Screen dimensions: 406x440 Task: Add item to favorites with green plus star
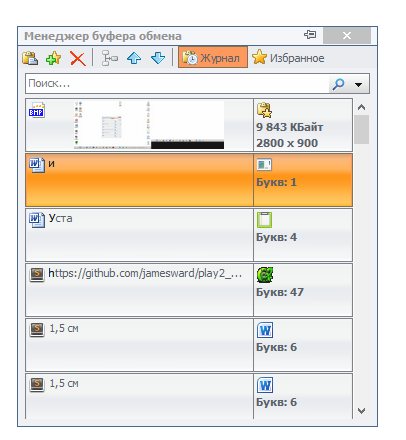[54, 58]
